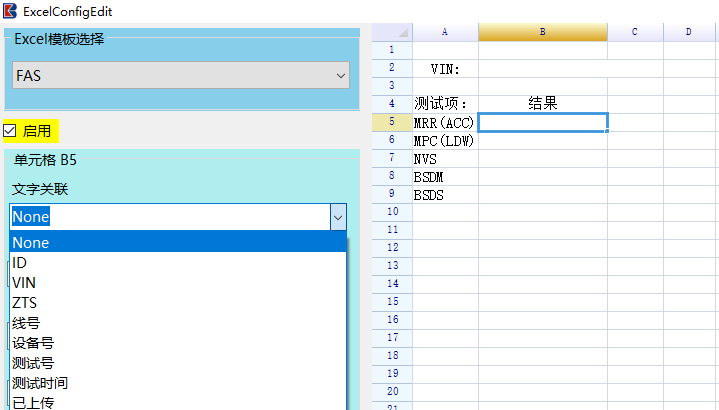Viewport: 719px width, 410px height.
Task: Click the None text field of combo box
Action: click(x=170, y=217)
